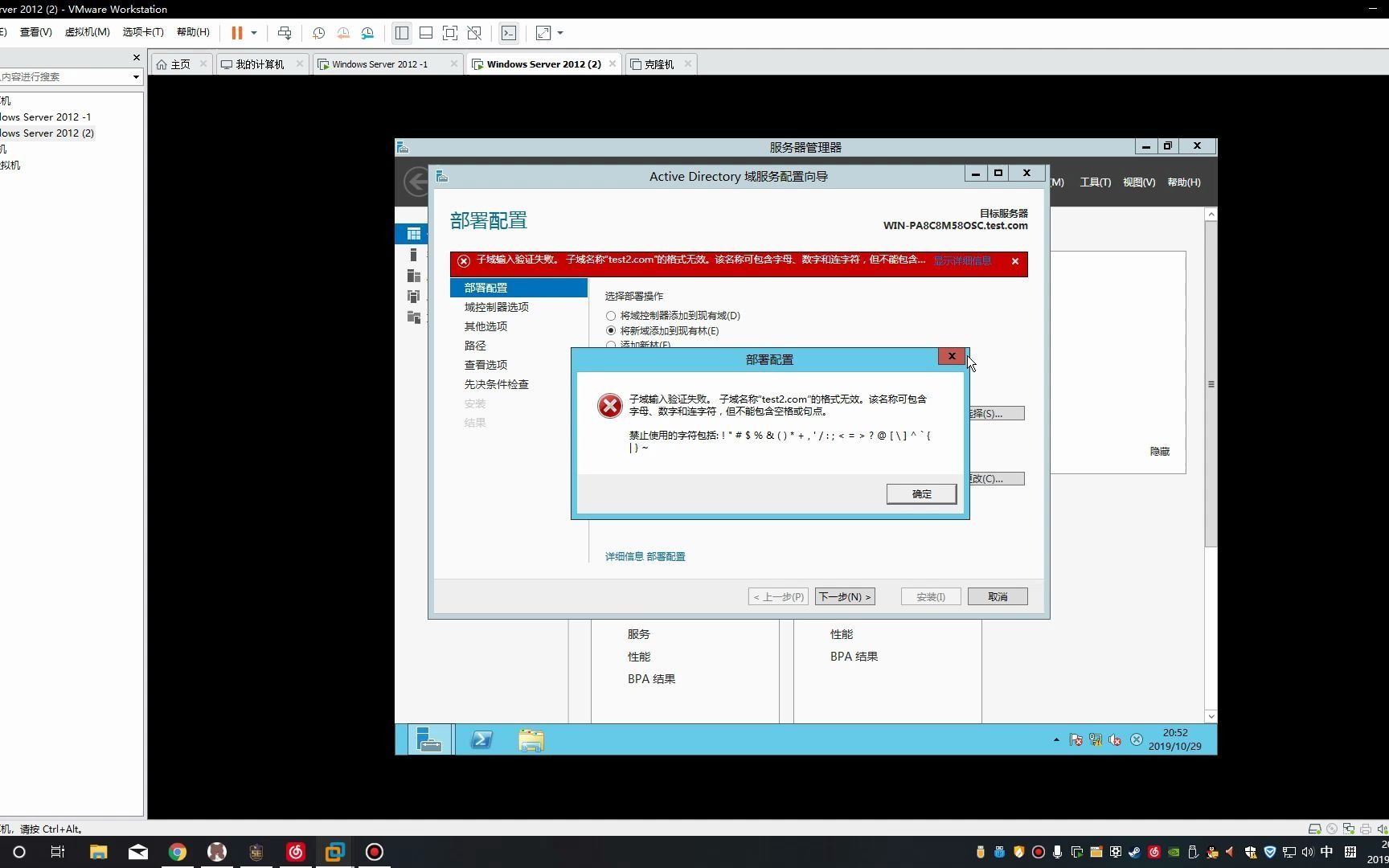Image resolution: width=1389 pixels, height=868 pixels.
Task: Open all servers sidebar icon in Server Manager
Action: pyautogui.click(x=413, y=276)
